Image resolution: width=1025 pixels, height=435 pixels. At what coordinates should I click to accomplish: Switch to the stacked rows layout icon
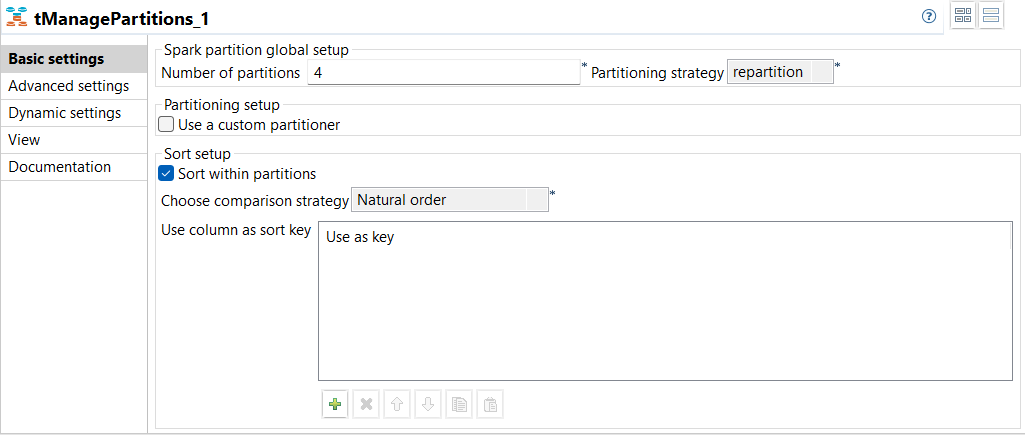[x=991, y=16]
